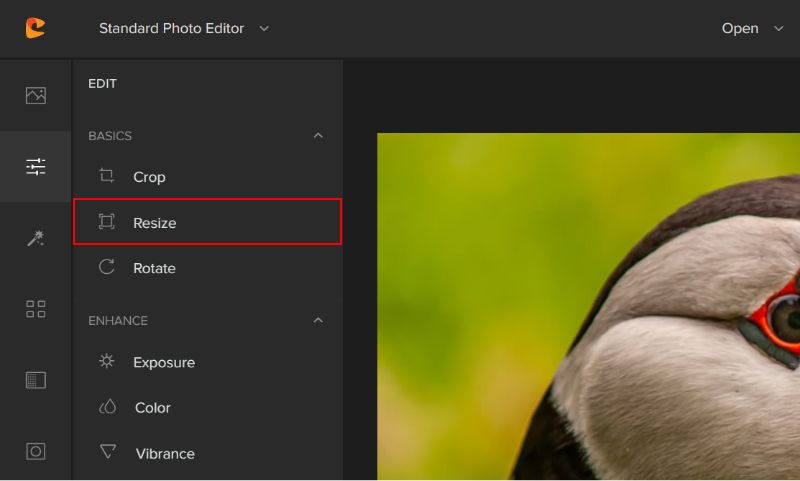Open the textures panel sidebar icon
The width and height of the screenshot is (800, 481).
(36, 380)
